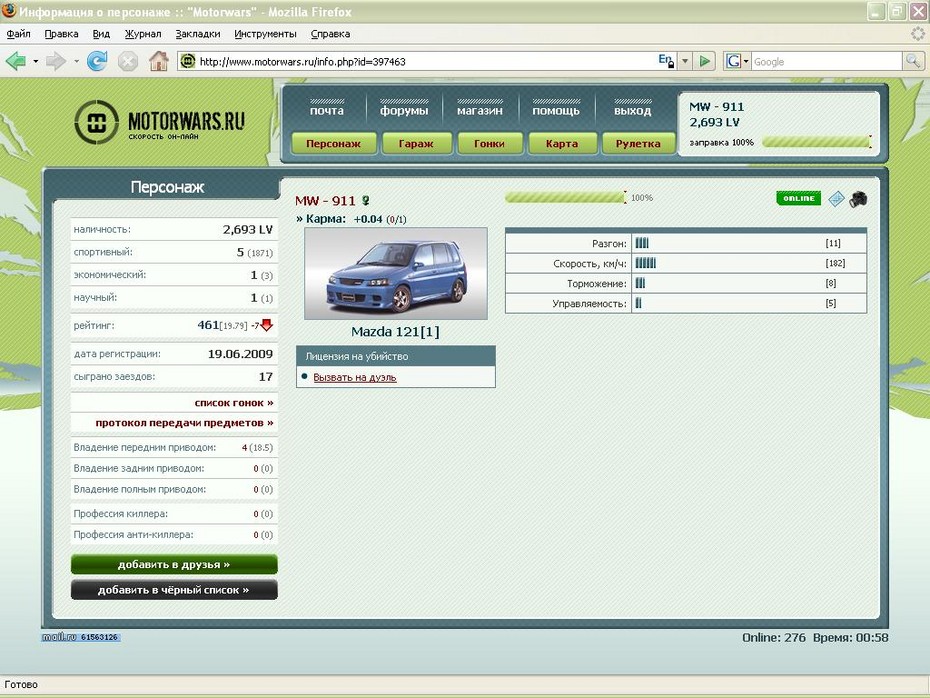The width and height of the screenshot is (930, 698).
Task: Click the Google search engine icon
Action: tap(733, 61)
